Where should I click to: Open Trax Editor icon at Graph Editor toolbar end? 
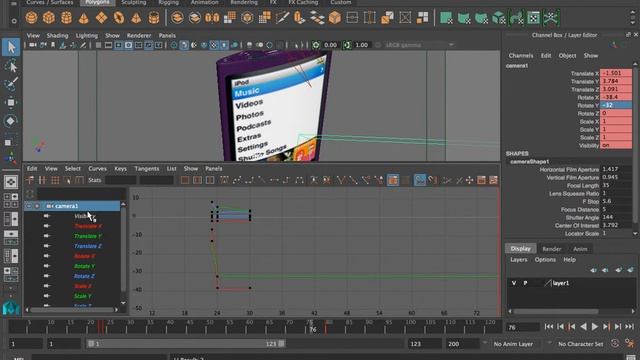[493, 180]
